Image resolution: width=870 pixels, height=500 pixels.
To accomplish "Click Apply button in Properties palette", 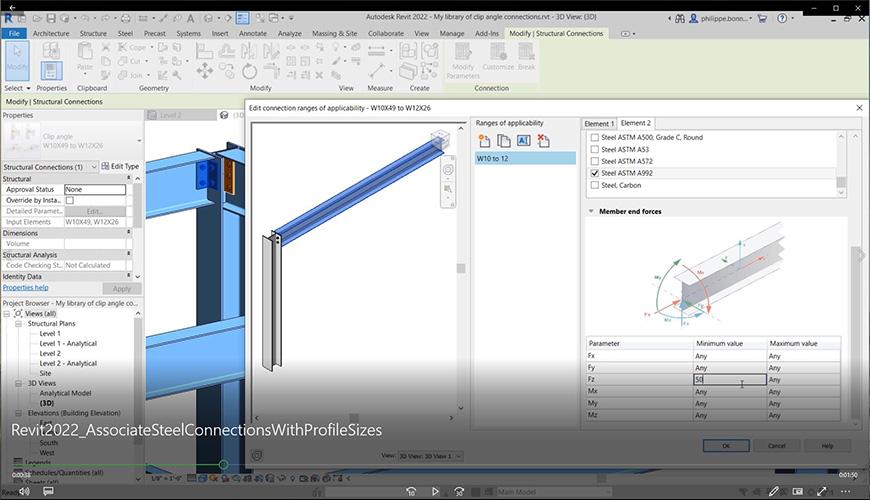I will [x=122, y=289].
